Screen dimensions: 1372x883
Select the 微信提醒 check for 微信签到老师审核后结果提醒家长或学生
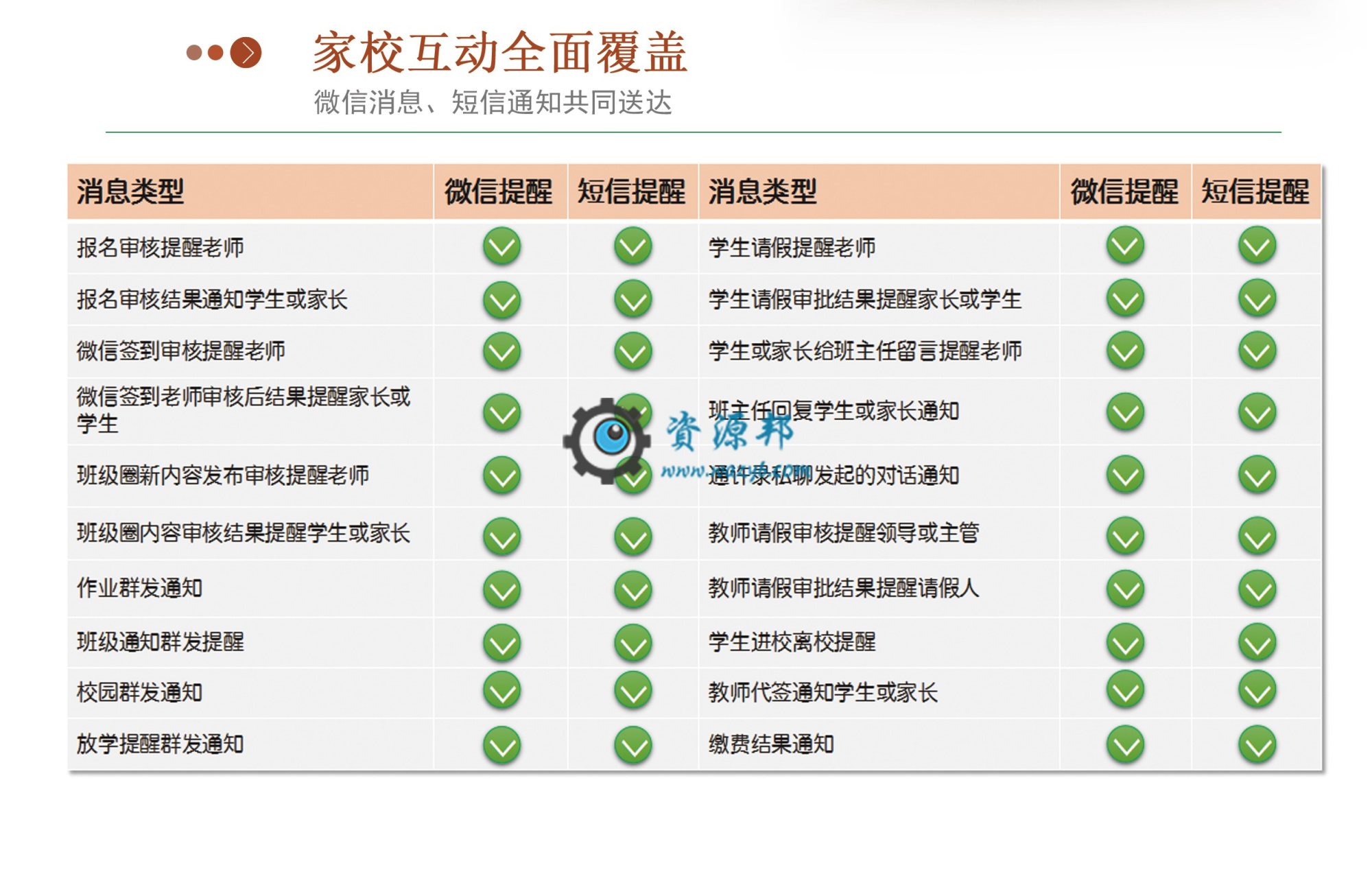(x=502, y=412)
